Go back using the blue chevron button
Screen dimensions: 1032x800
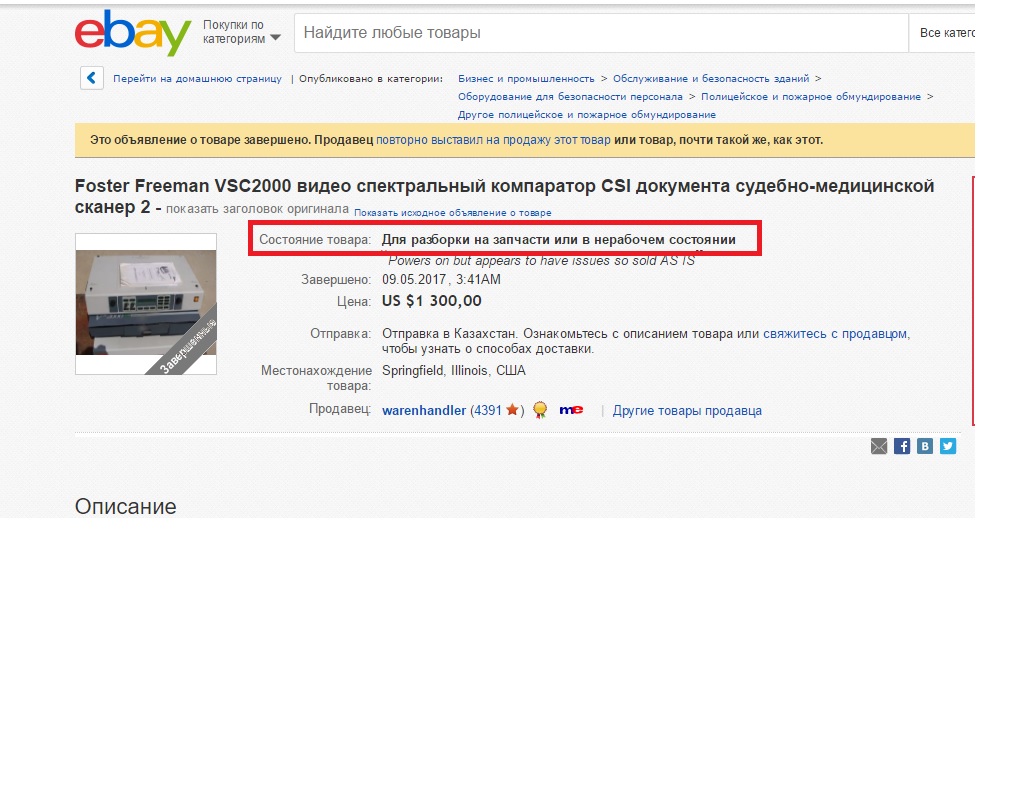pos(91,78)
